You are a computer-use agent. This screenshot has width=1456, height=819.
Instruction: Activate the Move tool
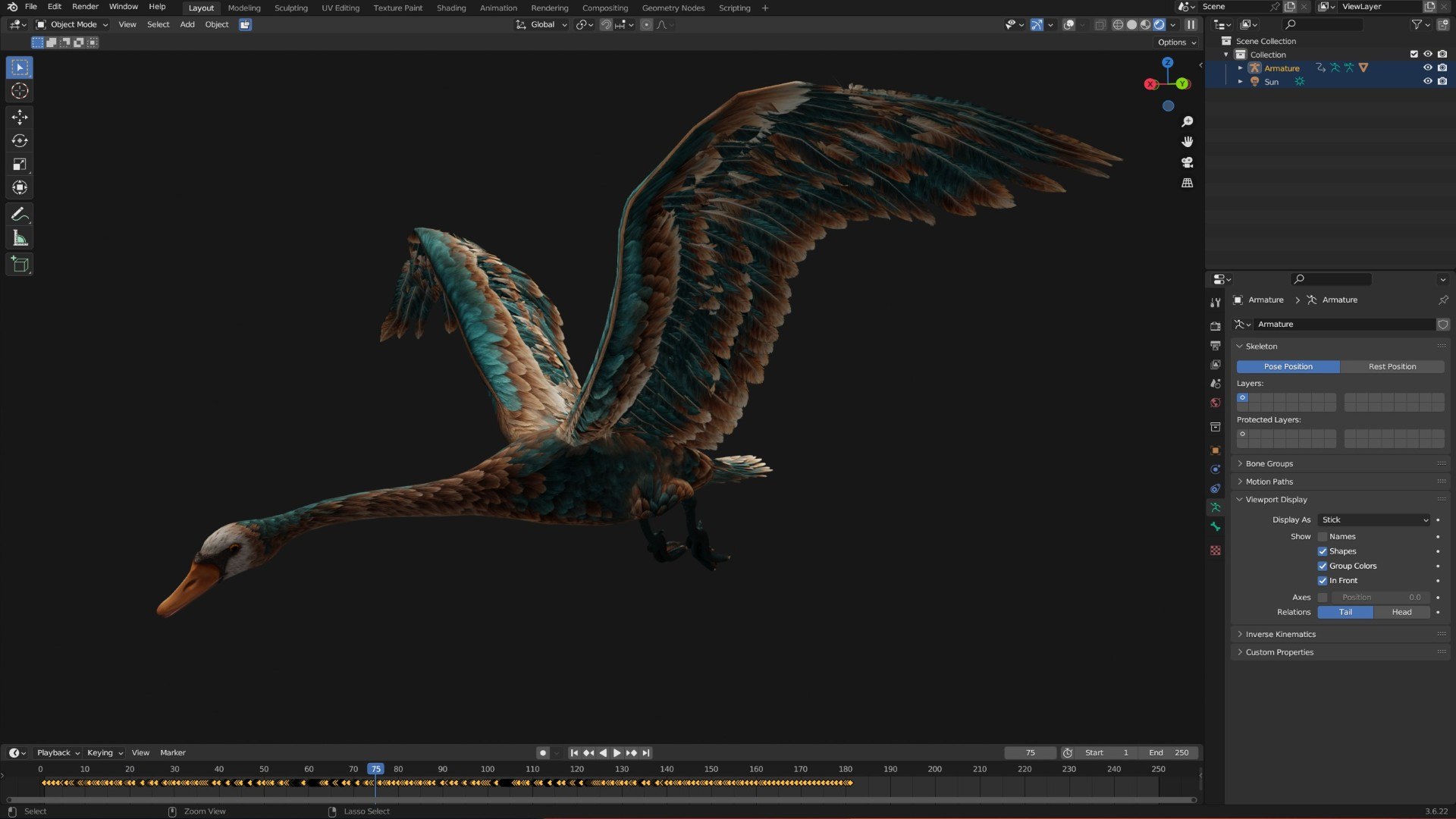tap(20, 117)
